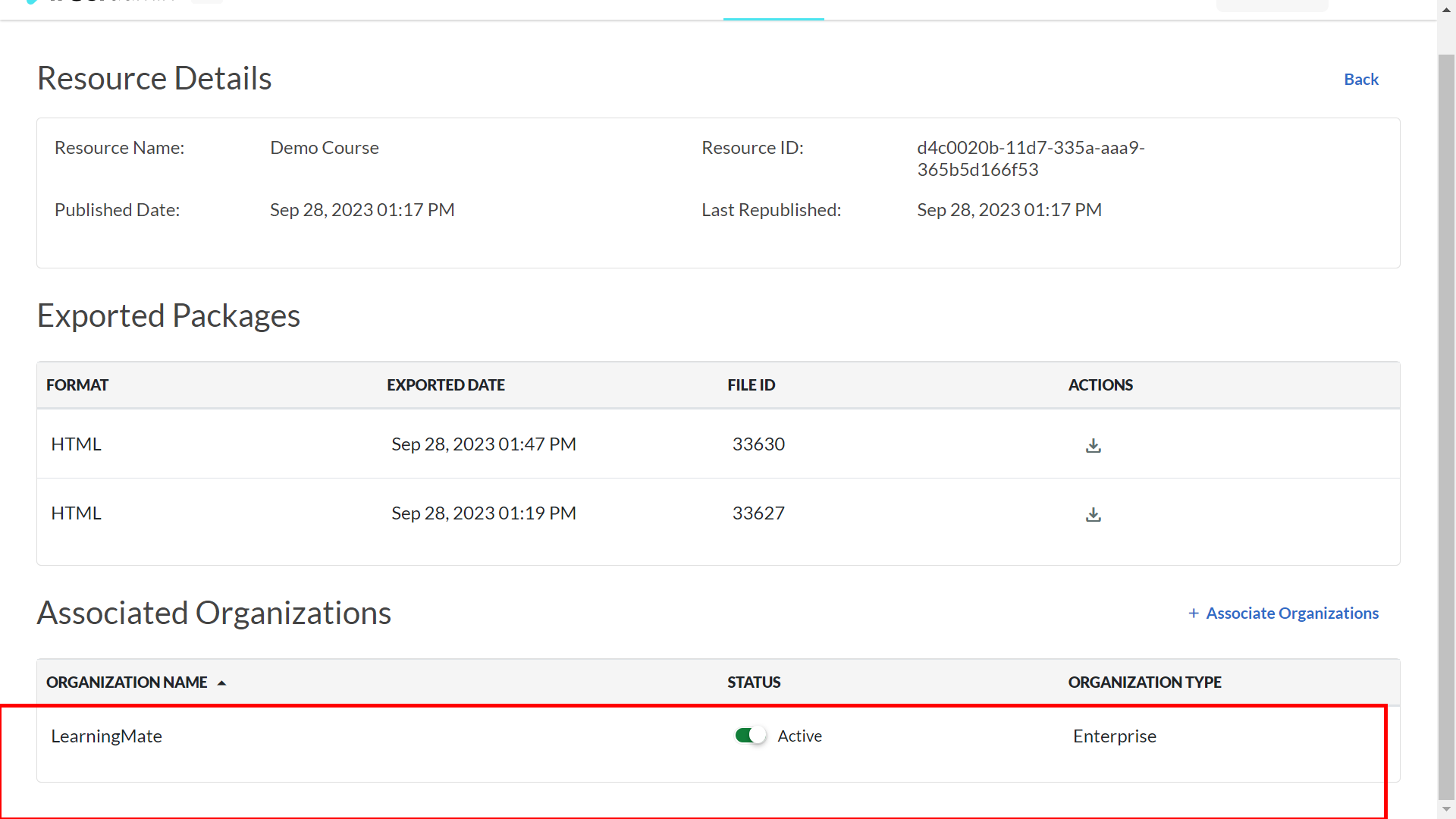Click HTML format in 33627 row
Viewport: 1456px width, 819px height.
click(x=76, y=513)
